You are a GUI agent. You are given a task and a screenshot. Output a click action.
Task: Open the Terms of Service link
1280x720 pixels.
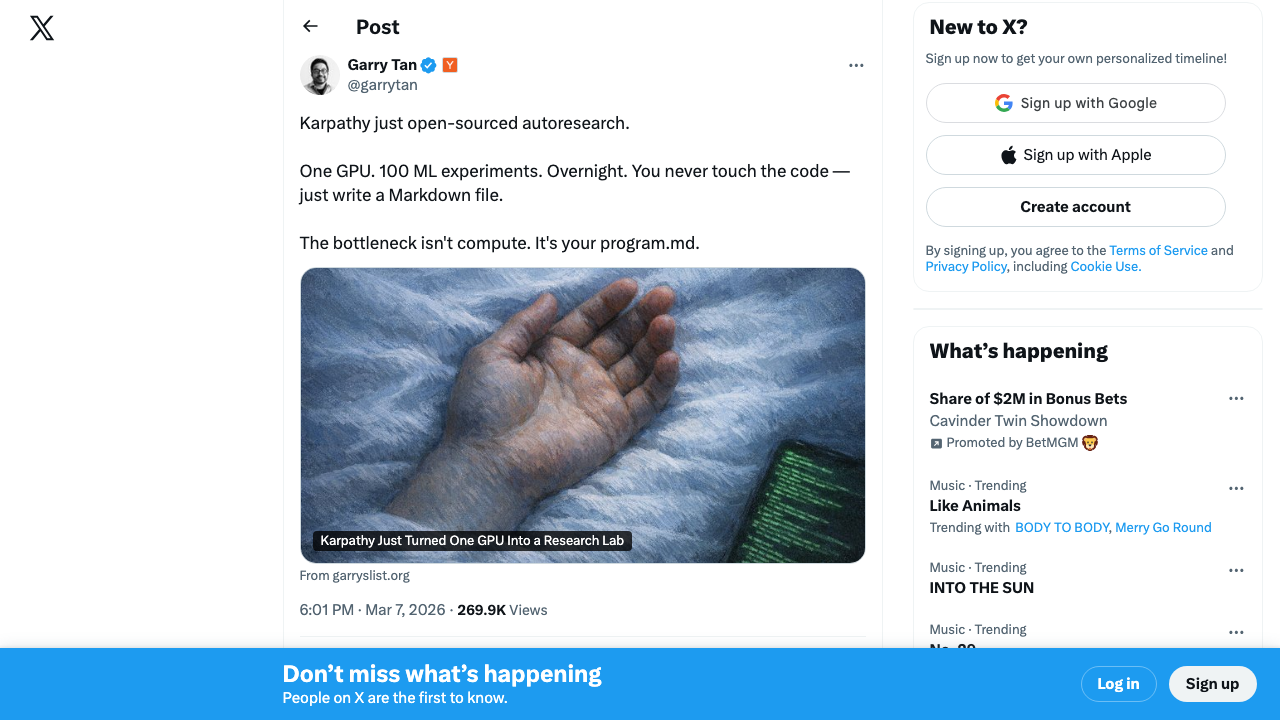click(1158, 251)
